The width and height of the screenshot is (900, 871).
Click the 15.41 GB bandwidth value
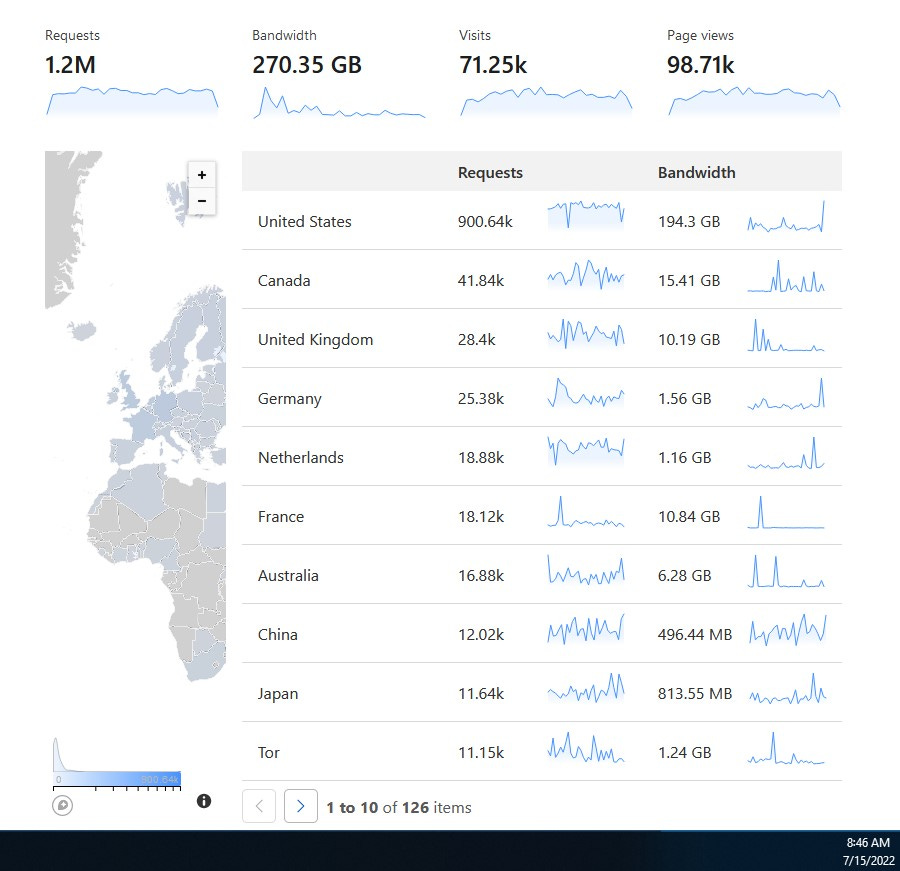point(689,281)
